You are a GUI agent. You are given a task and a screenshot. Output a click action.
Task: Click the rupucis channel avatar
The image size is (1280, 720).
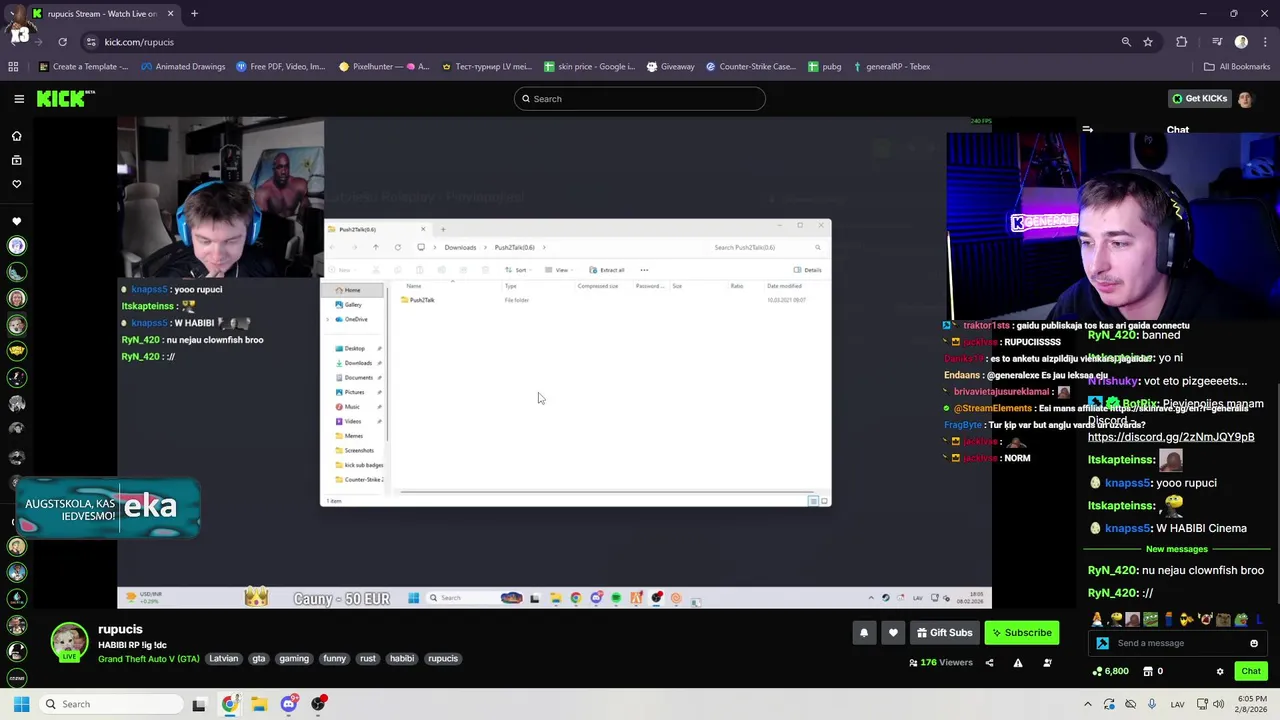(x=69, y=642)
